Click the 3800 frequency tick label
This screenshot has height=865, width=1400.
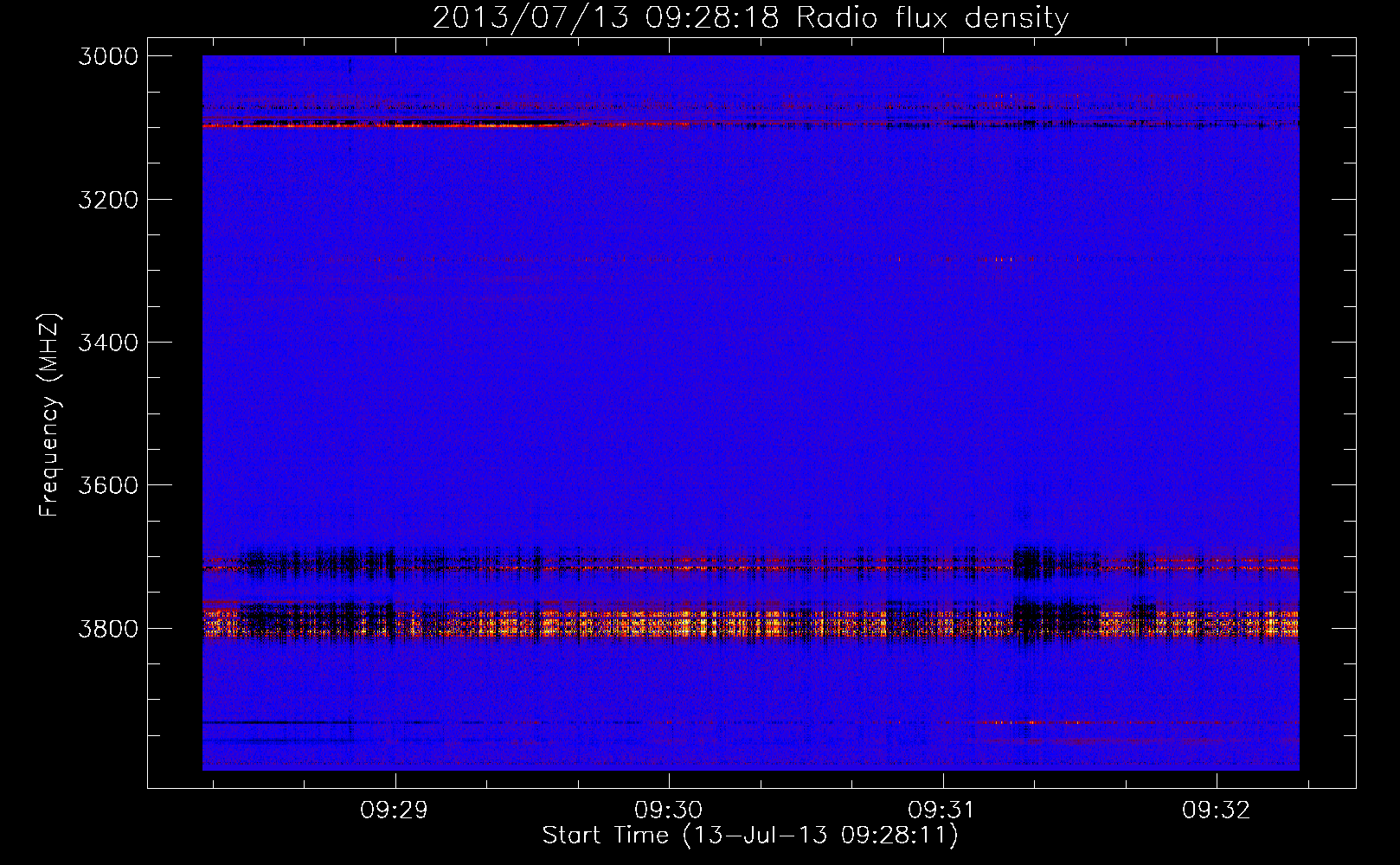click(x=108, y=628)
